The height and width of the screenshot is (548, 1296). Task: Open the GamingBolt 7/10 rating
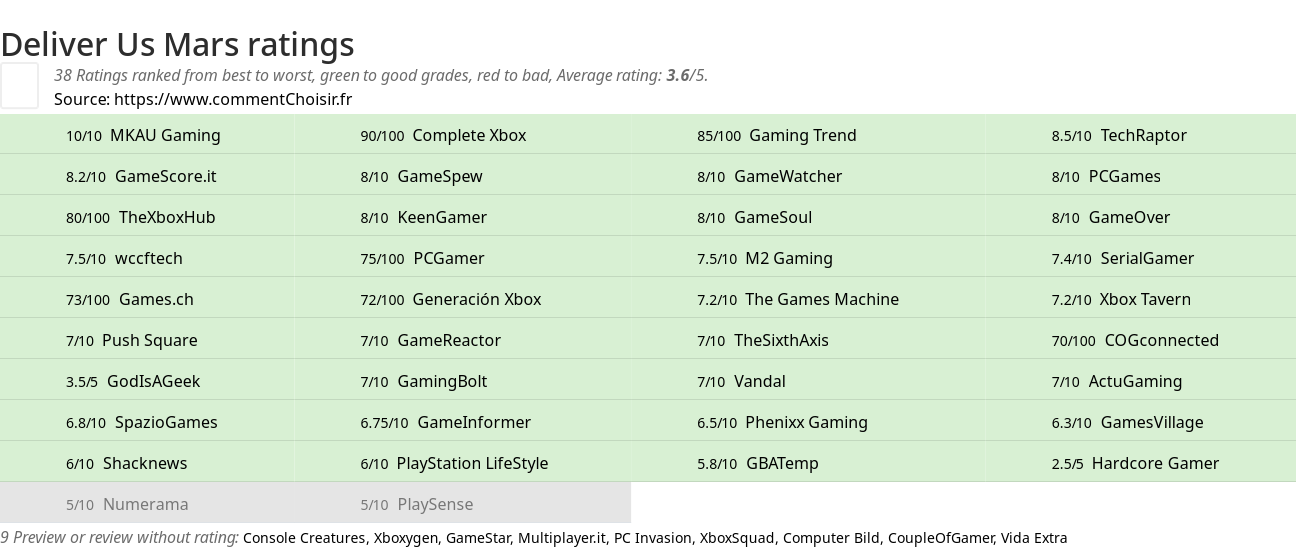424,381
